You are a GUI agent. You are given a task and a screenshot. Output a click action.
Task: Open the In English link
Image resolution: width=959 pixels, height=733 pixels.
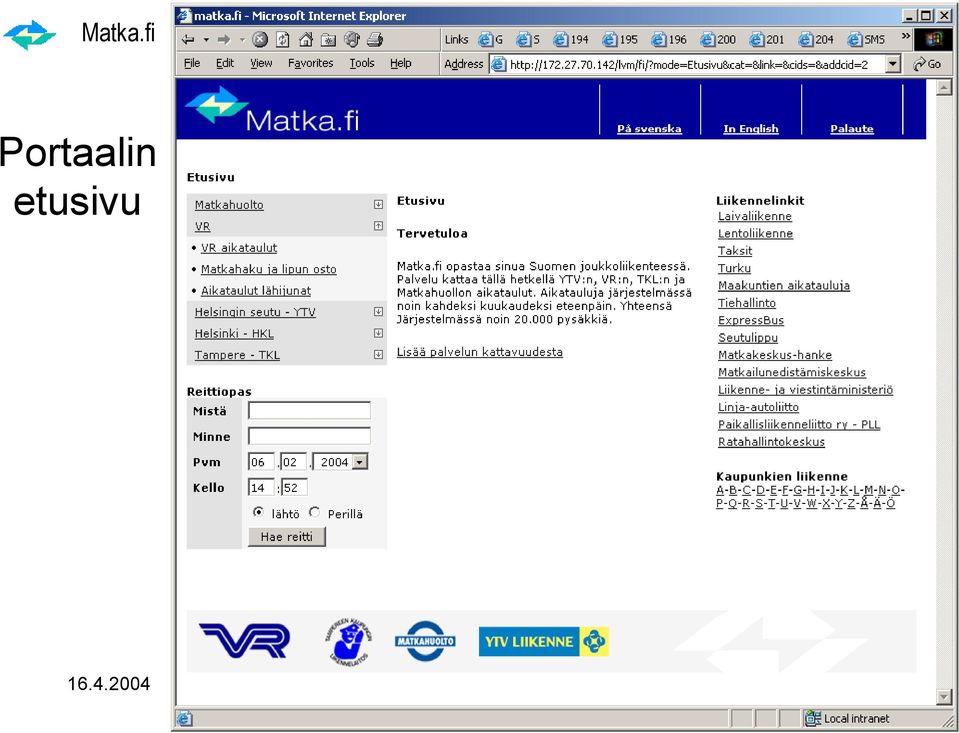tap(750, 128)
